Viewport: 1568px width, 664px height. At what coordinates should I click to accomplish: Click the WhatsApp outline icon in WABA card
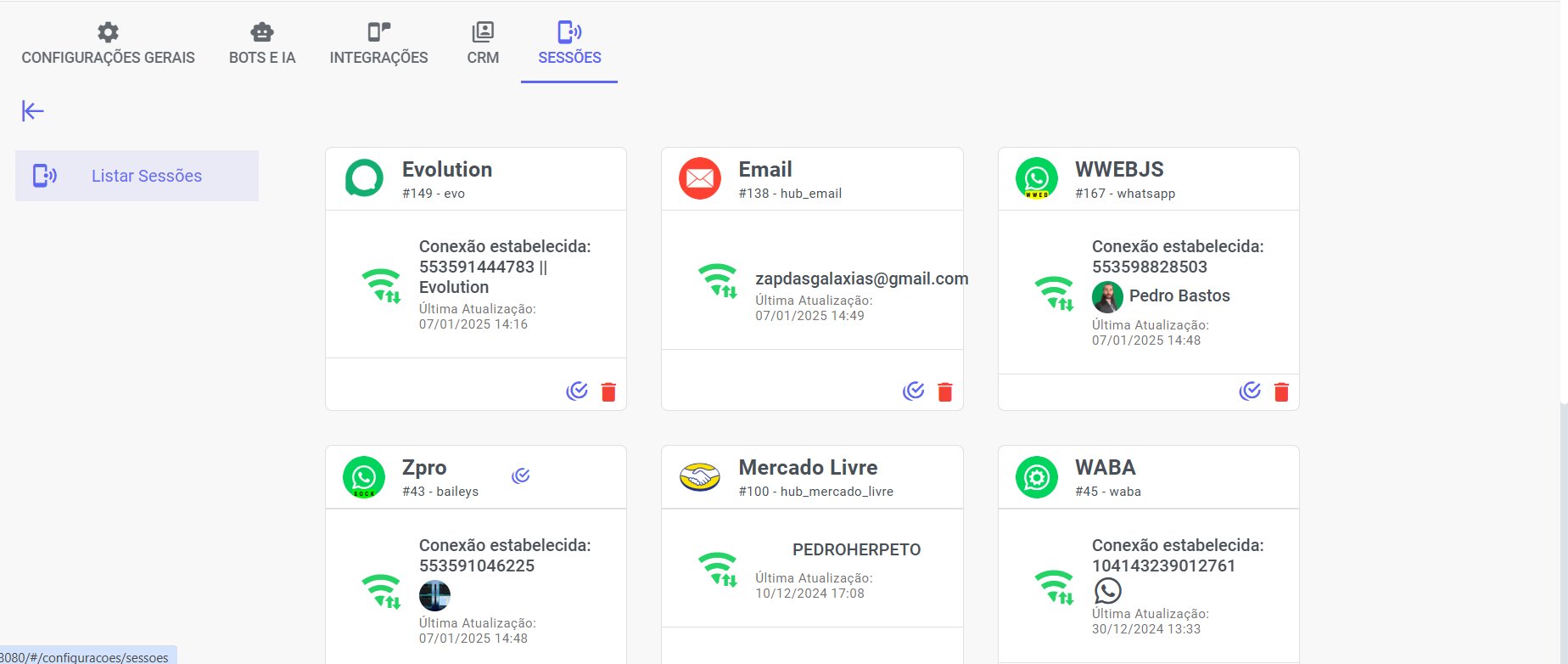click(x=1107, y=590)
